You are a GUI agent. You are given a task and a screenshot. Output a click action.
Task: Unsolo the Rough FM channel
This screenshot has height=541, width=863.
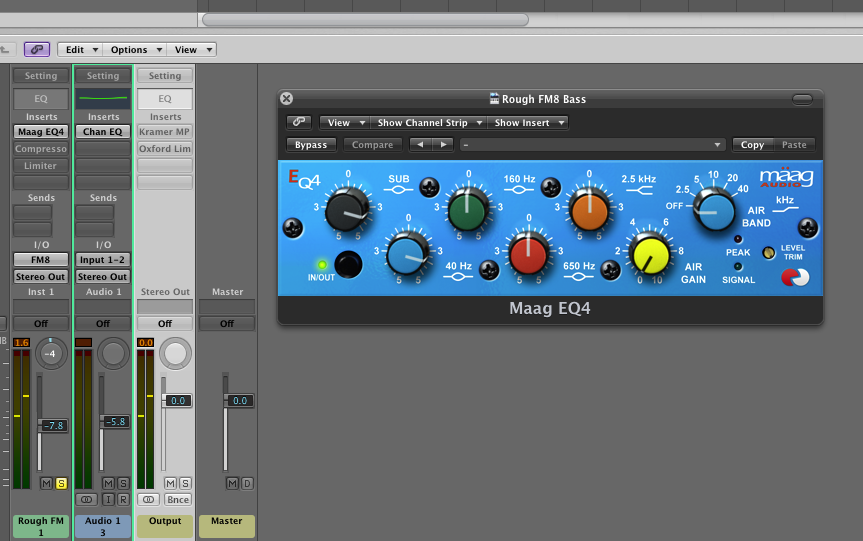[x=61, y=483]
